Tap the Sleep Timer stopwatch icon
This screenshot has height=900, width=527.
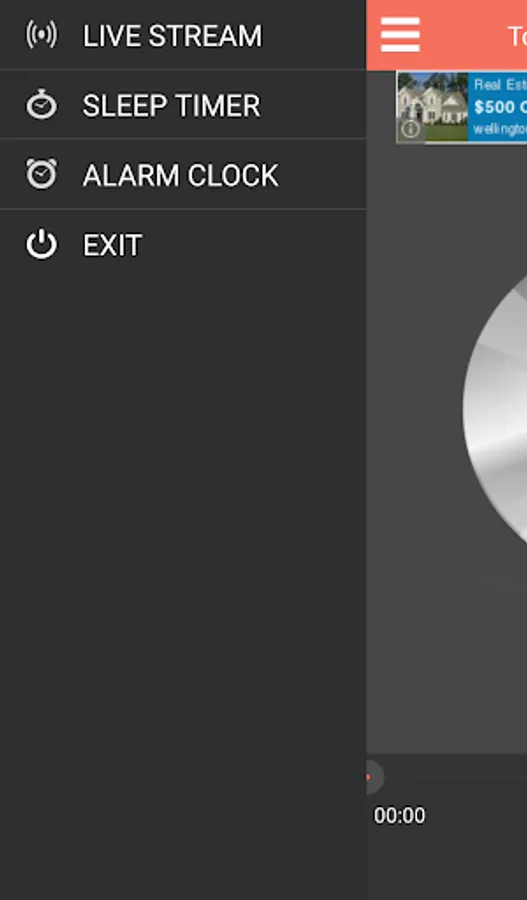pyautogui.click(x=41, y=105)
